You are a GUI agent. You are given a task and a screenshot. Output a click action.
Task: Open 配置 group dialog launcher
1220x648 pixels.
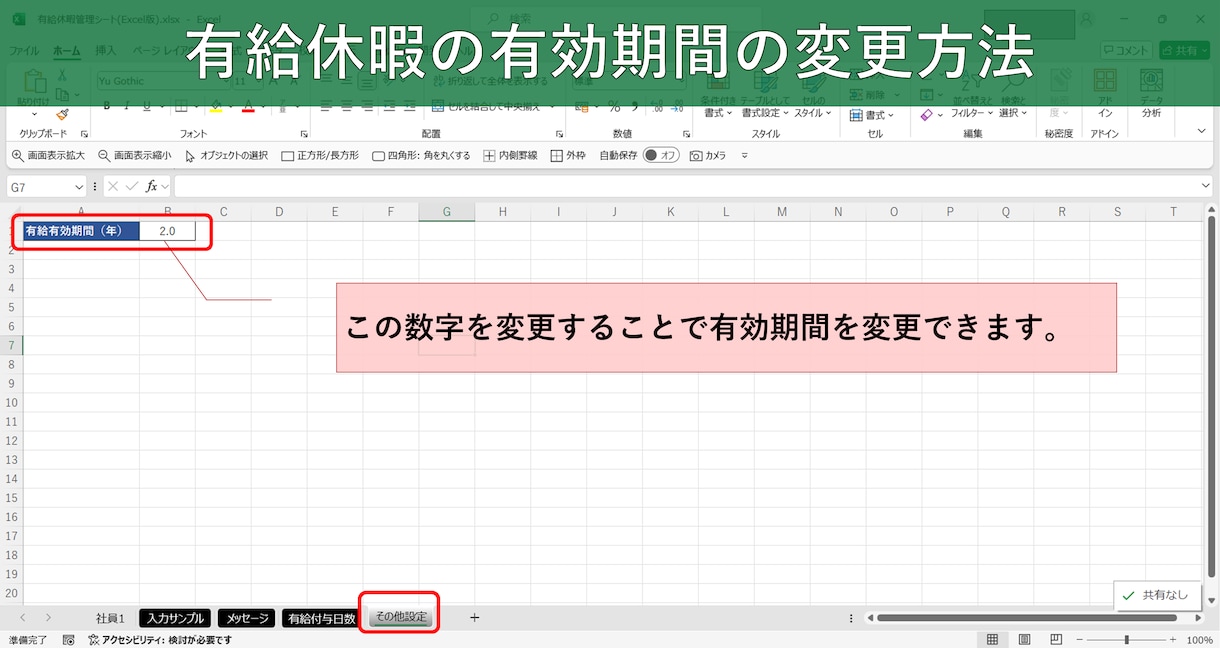click(559, 134)
